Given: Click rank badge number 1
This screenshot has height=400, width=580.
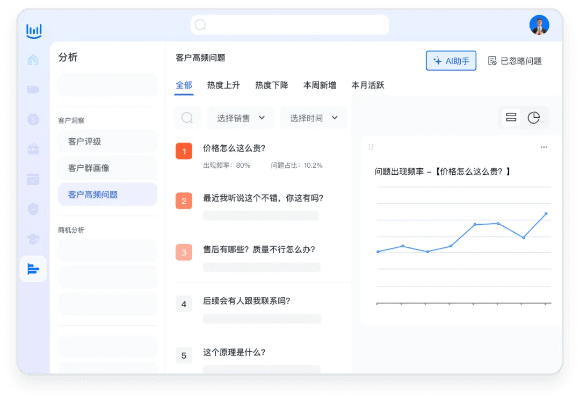Looking at the screenshot, I should tap(184, 151).
